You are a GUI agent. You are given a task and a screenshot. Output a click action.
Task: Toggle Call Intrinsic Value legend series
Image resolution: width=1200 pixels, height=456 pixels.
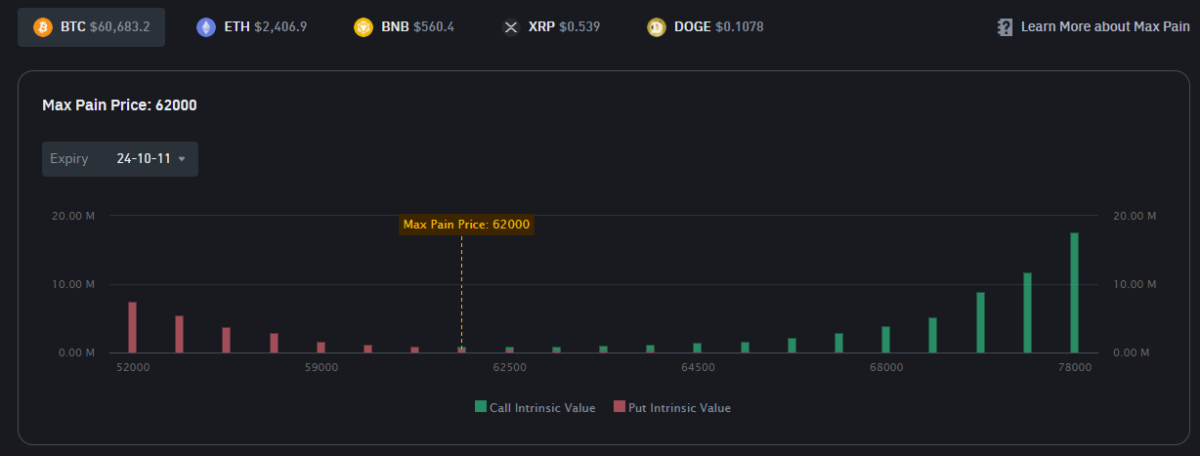[x=535, y=408]
